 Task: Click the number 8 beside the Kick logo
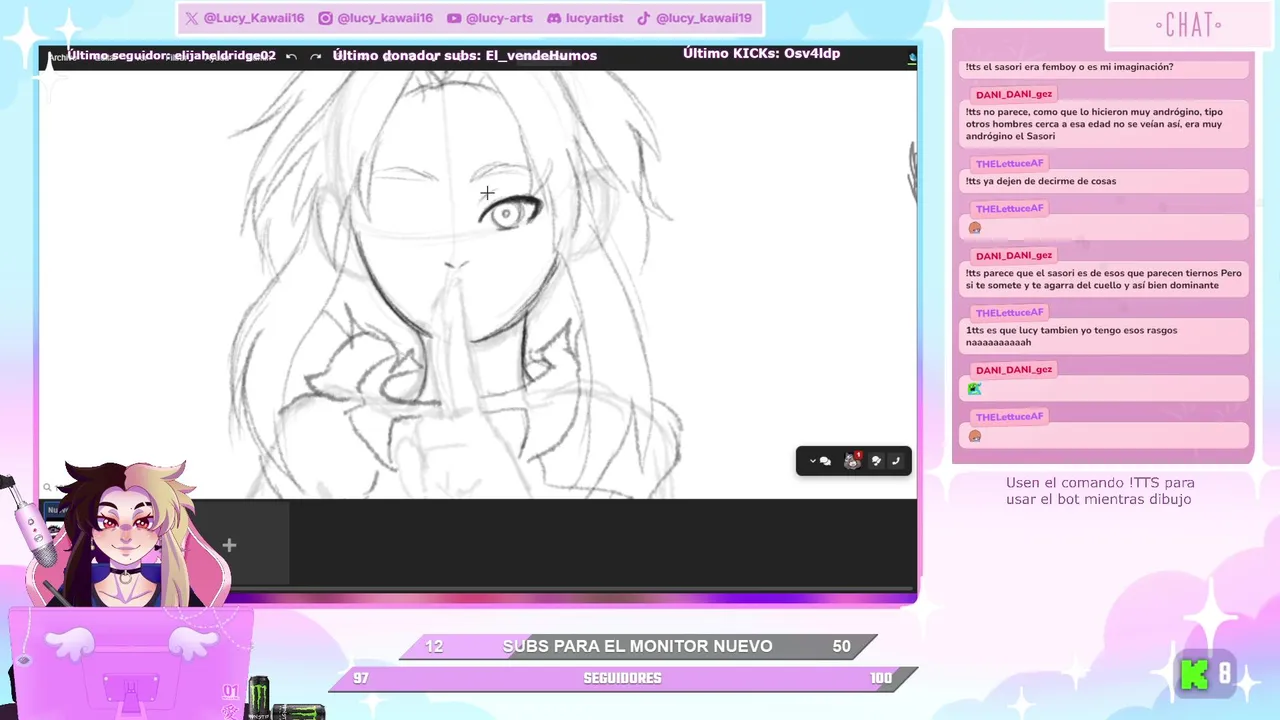point(1225,674)
